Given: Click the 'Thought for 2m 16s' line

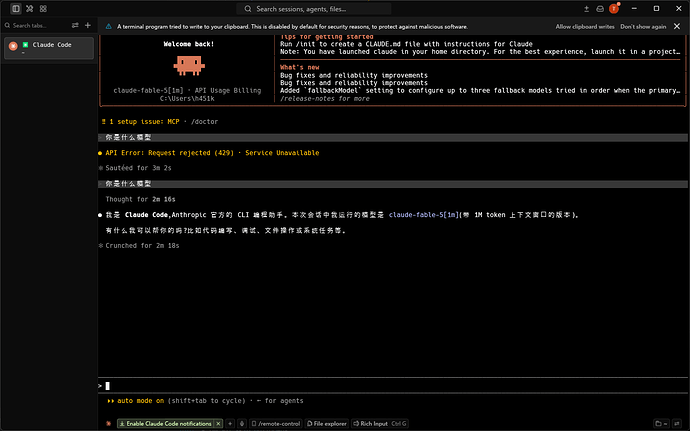Looking at the screenshot, I should pos(140,199).
